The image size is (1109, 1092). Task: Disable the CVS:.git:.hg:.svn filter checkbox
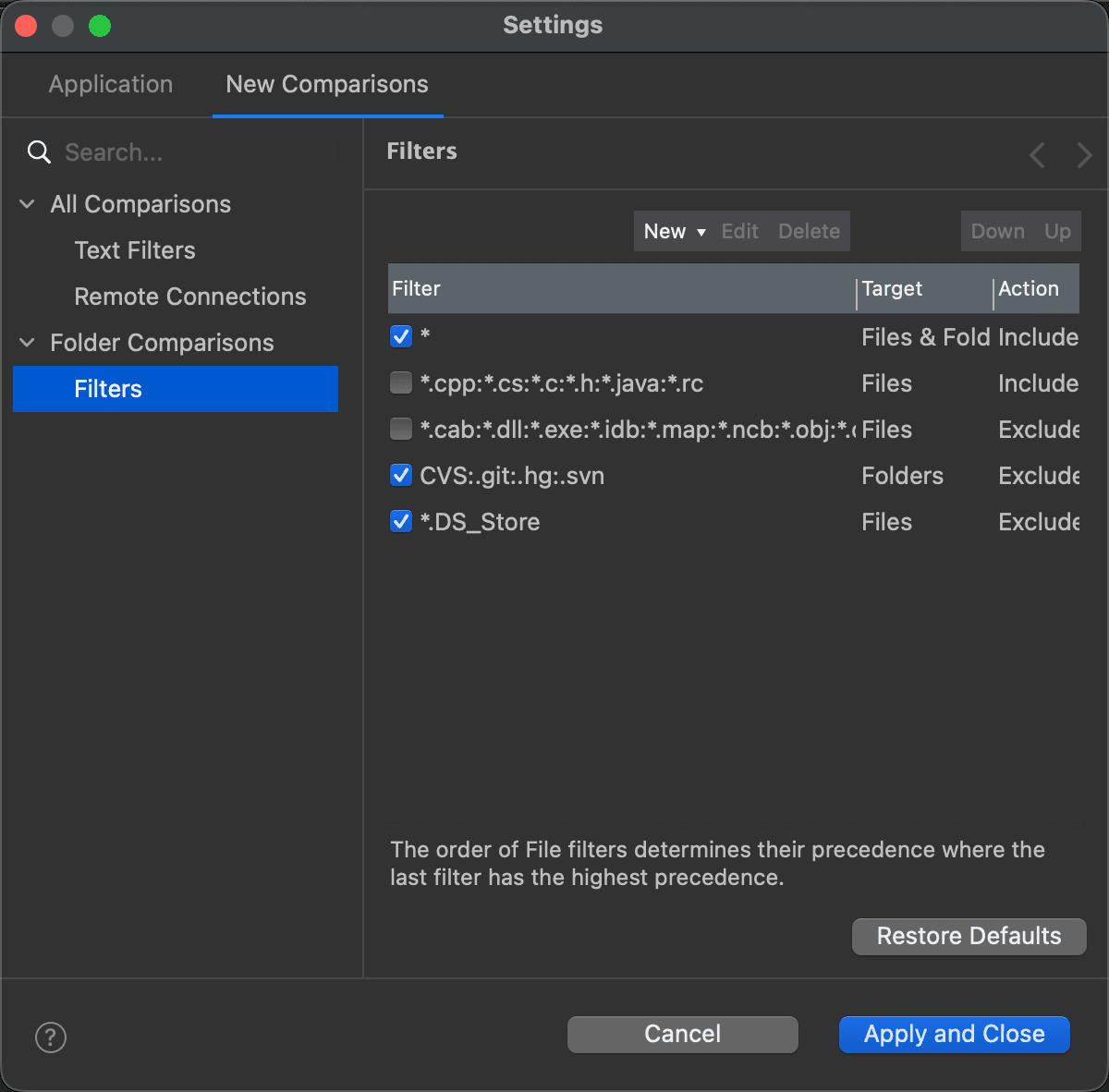pyautogui.click(x=401, y=475)
